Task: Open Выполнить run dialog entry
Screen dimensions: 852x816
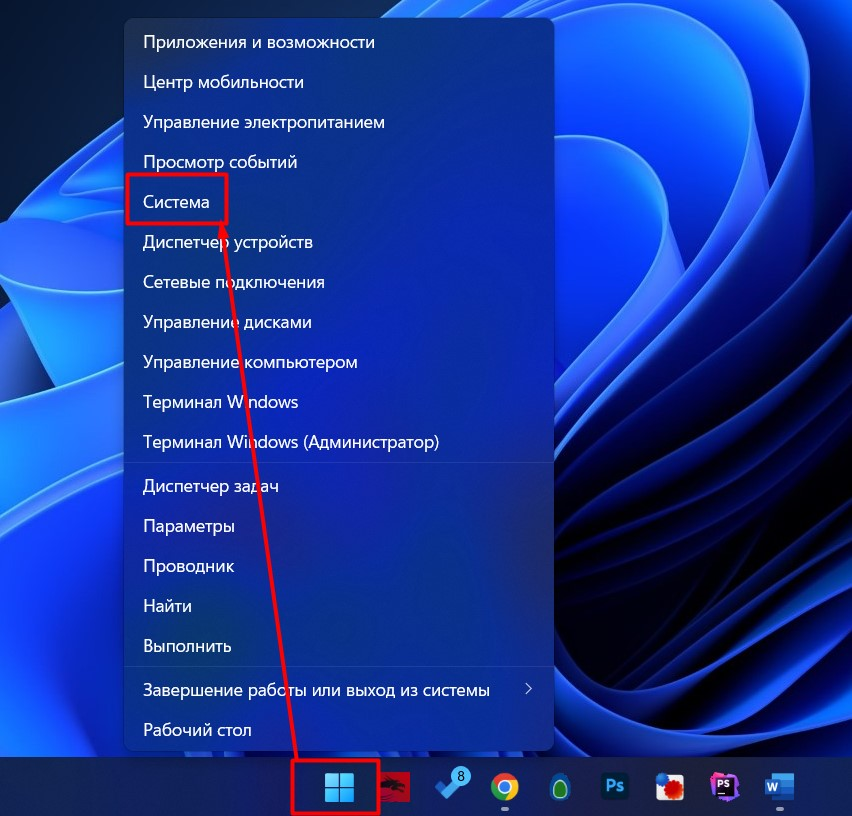Action: [x=339, y=646]
